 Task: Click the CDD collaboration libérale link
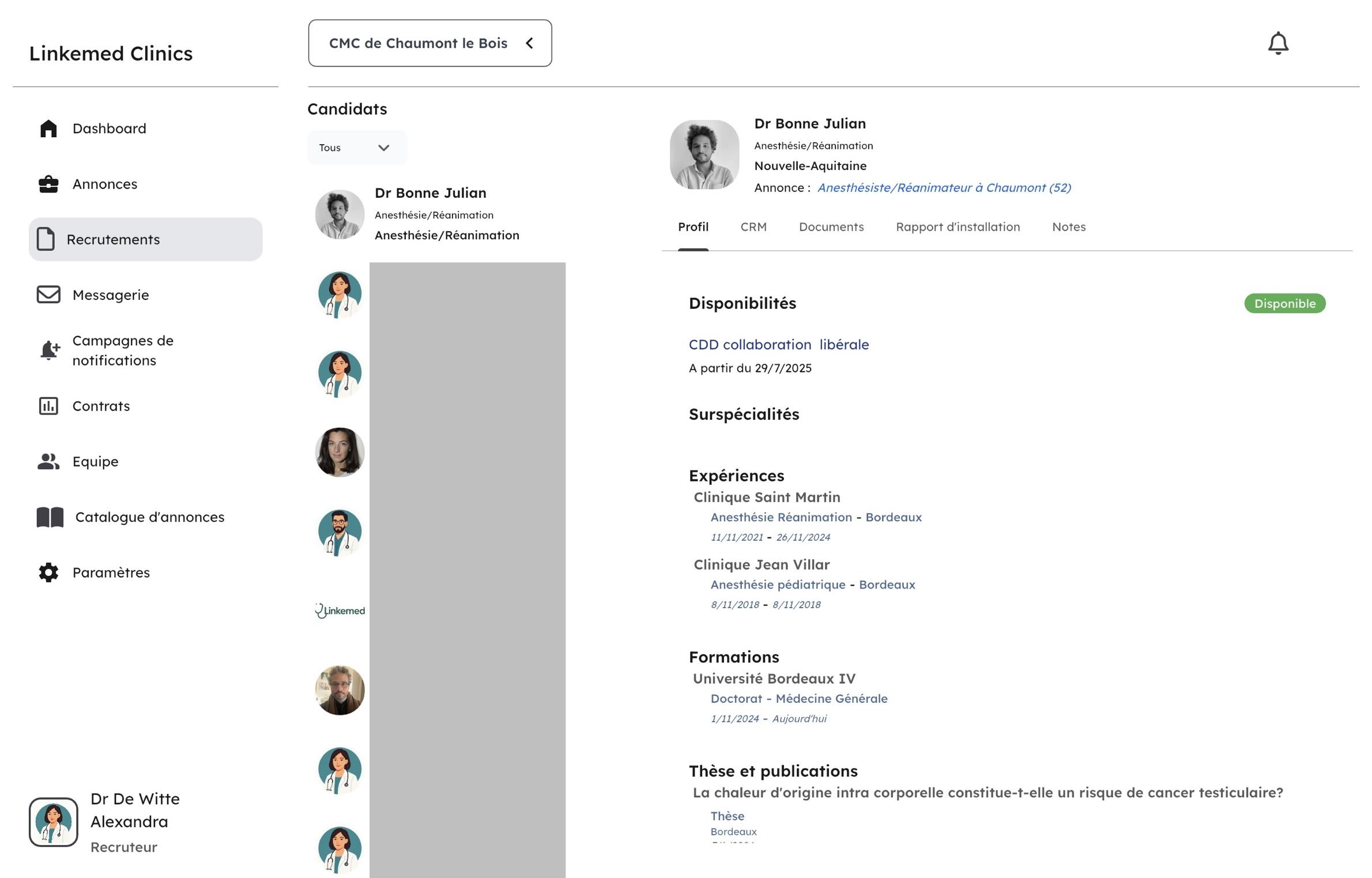(x=779, y=344)
